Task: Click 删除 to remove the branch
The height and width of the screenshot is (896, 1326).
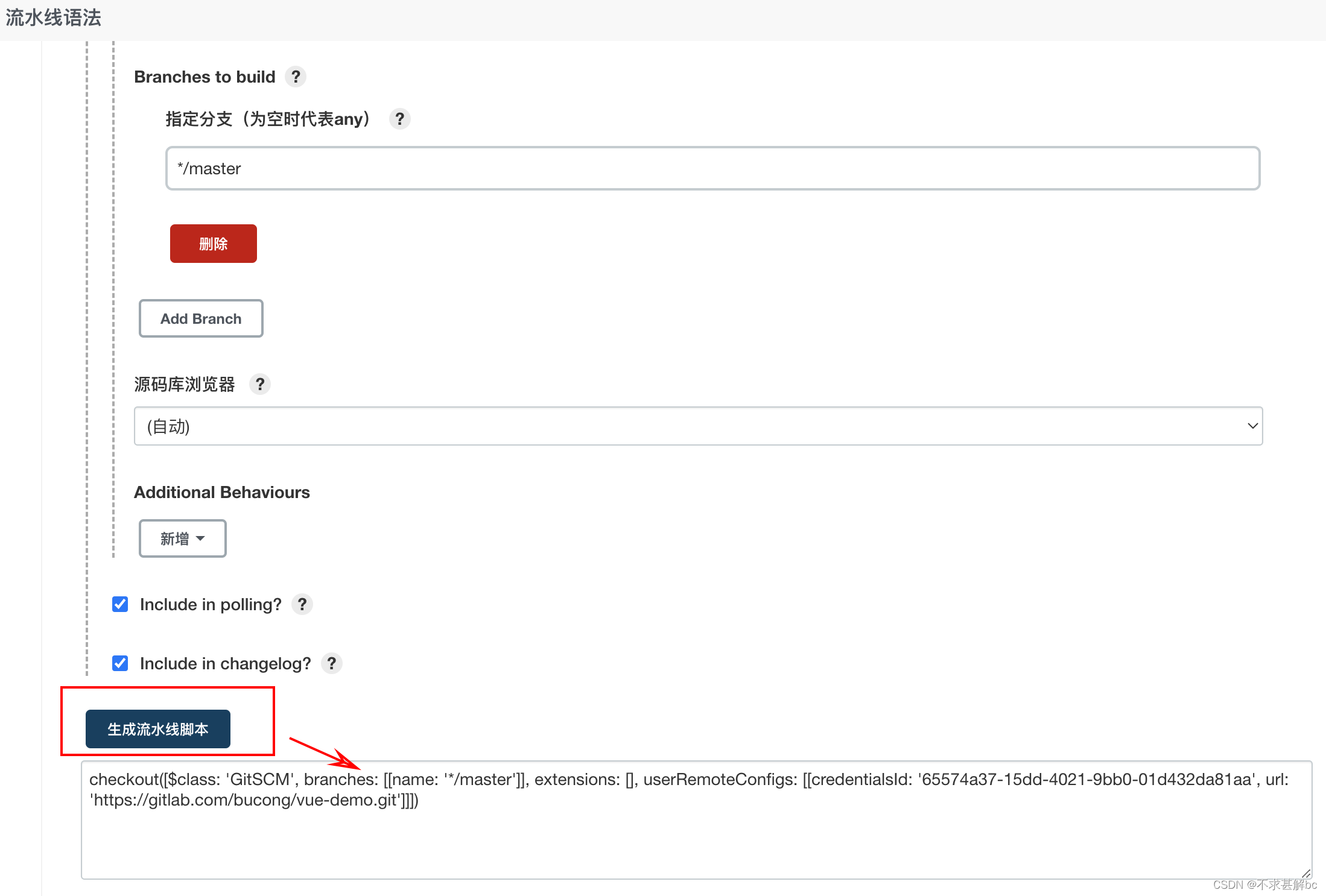Action: (x=213, y=244)
